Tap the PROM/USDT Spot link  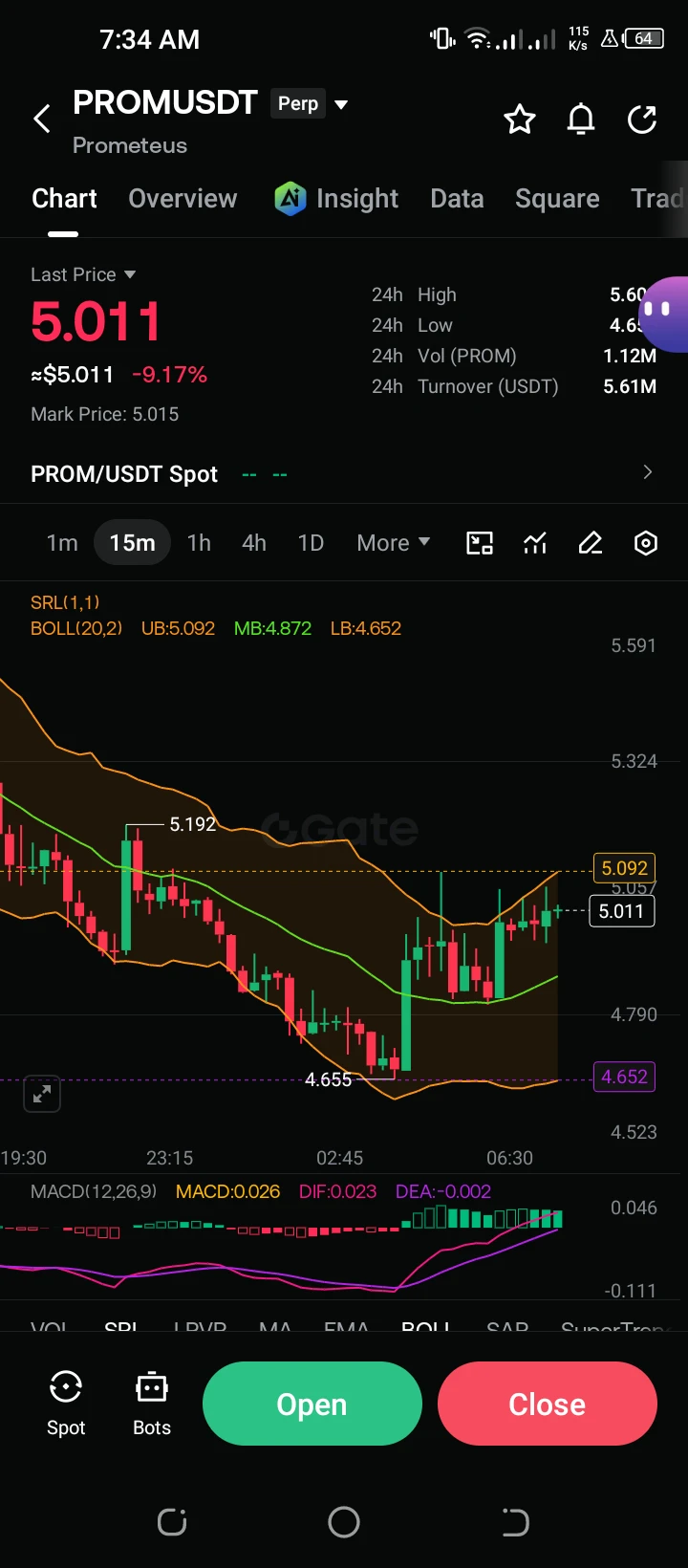point(124,474)
